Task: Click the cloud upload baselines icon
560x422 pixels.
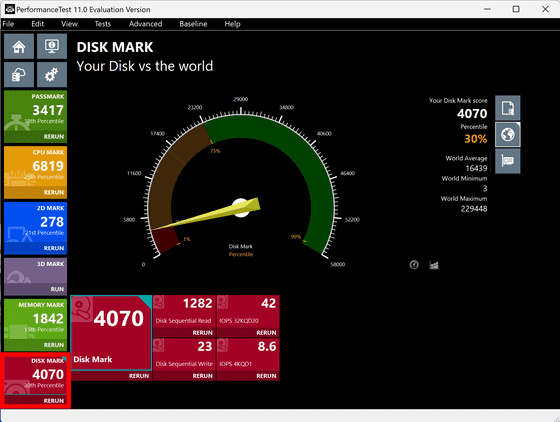Action: click(x=19, y=75)
